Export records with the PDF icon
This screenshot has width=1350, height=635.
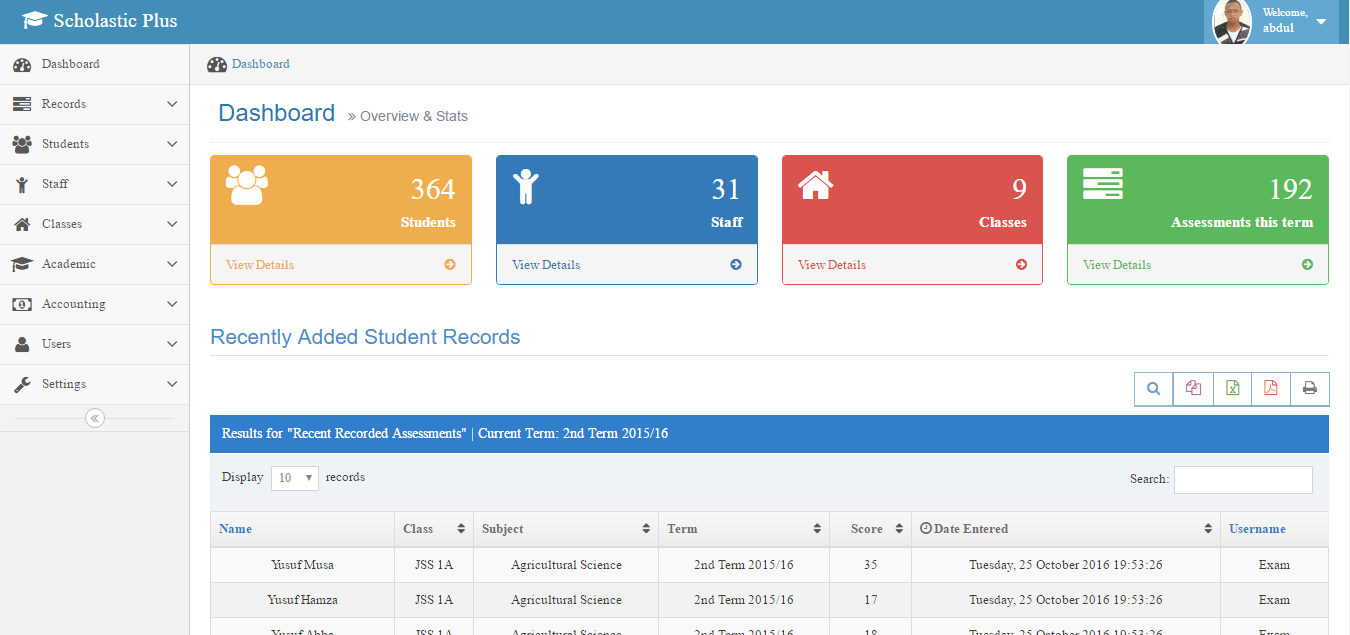pyautogui.click(x=1271, y=389)
